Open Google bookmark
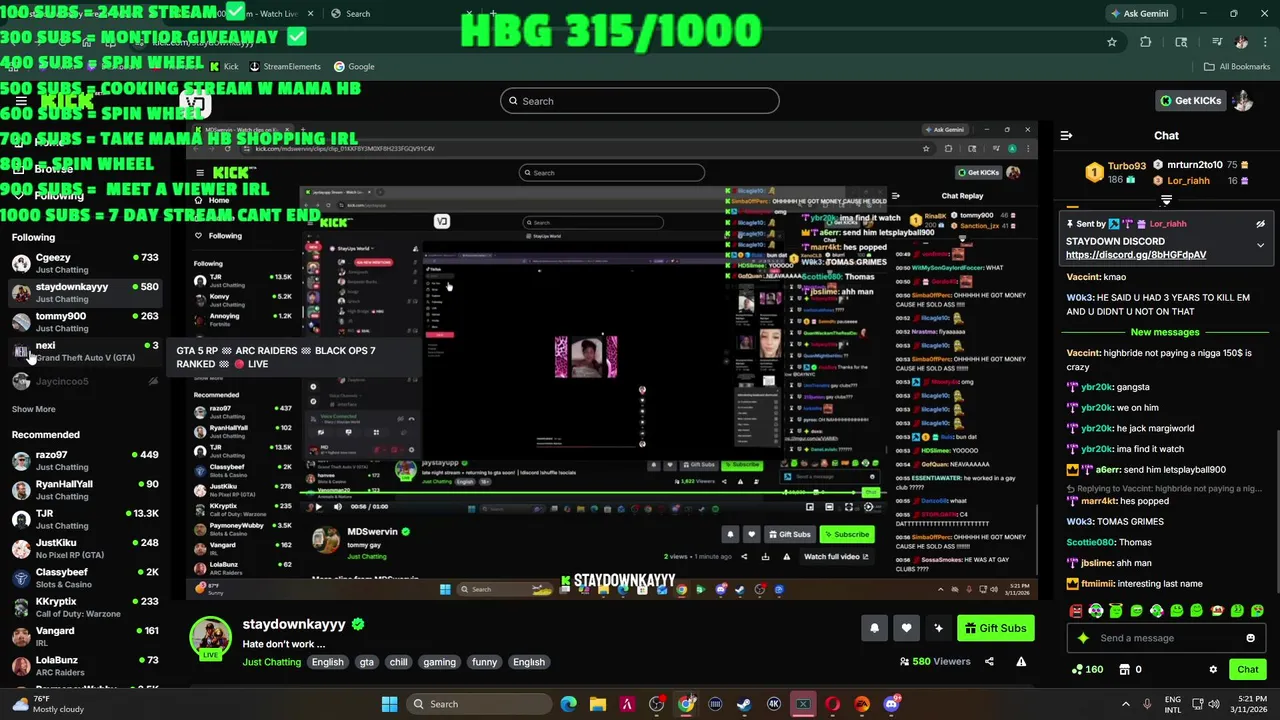 pyautogui.click(x=354, y=66)
